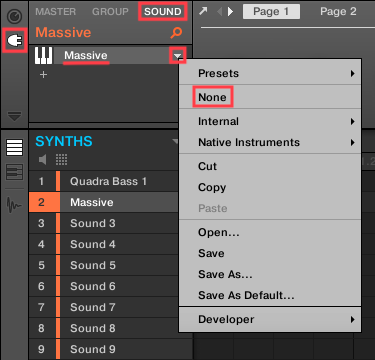Click the piano keys icon beside Massive
The height and width of the screenshot is (360, 375).
[43, 55]
